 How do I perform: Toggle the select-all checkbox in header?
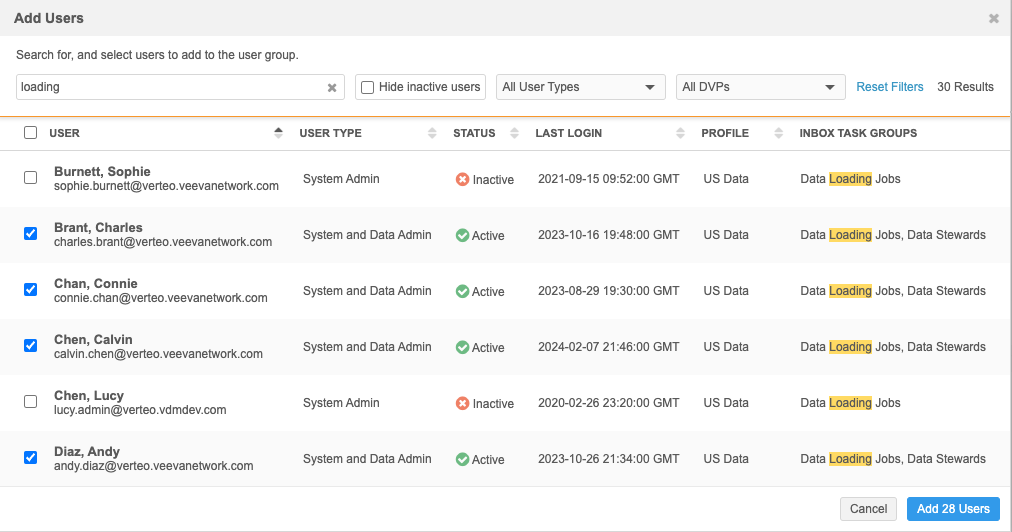[30, 133]
